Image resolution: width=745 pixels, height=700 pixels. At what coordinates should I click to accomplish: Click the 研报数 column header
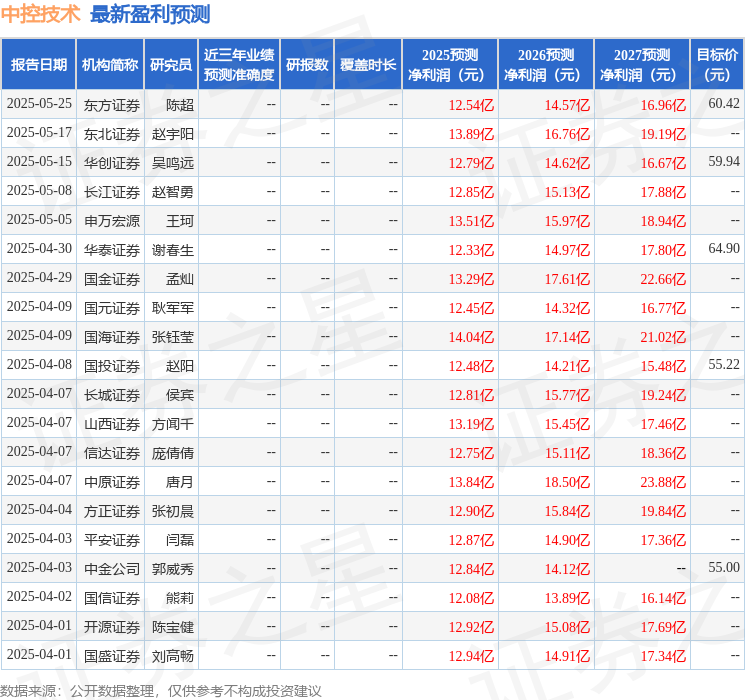[x=307, y=65]
